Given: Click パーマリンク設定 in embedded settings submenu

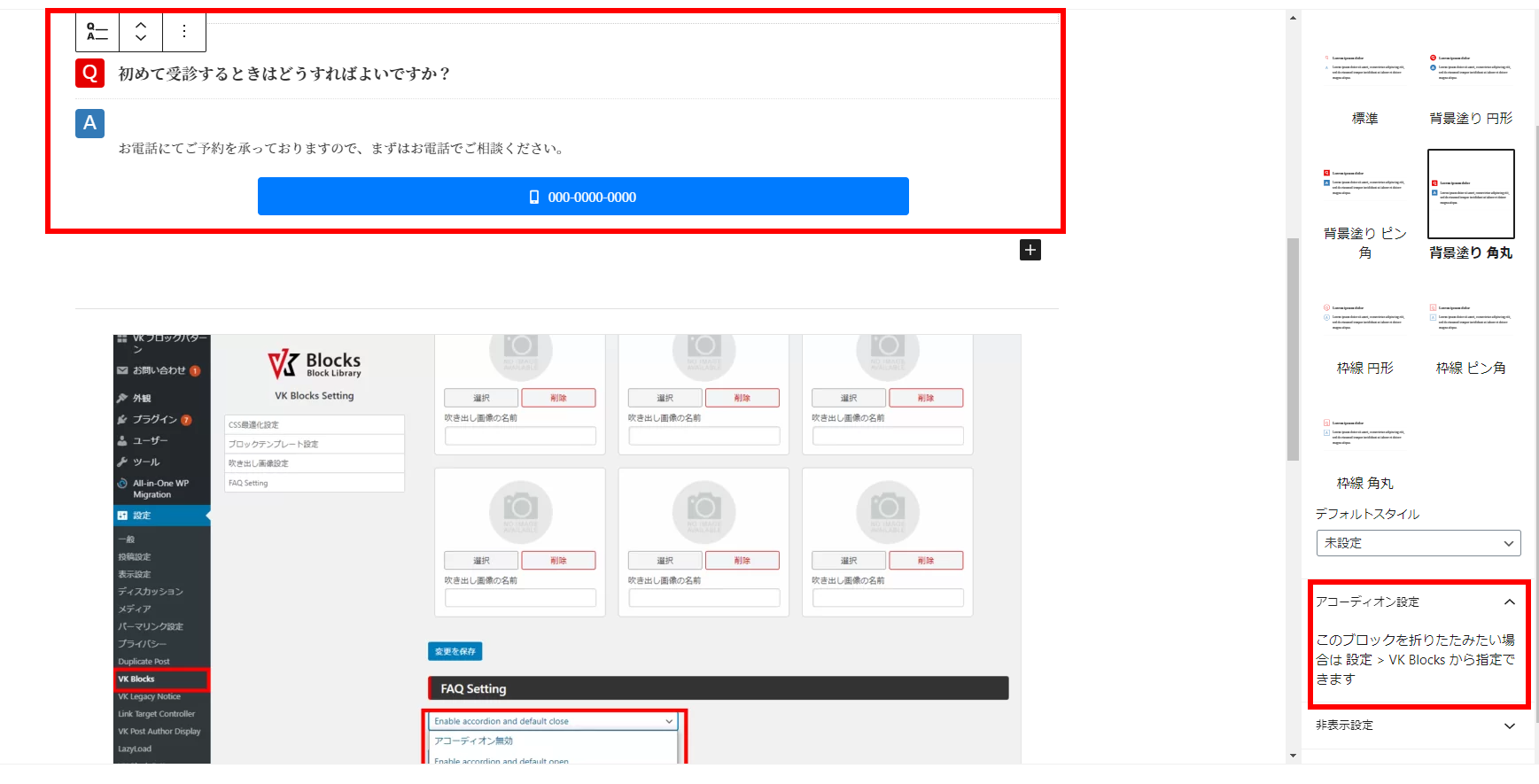Looking at the screenshot, I should (151, 626).
